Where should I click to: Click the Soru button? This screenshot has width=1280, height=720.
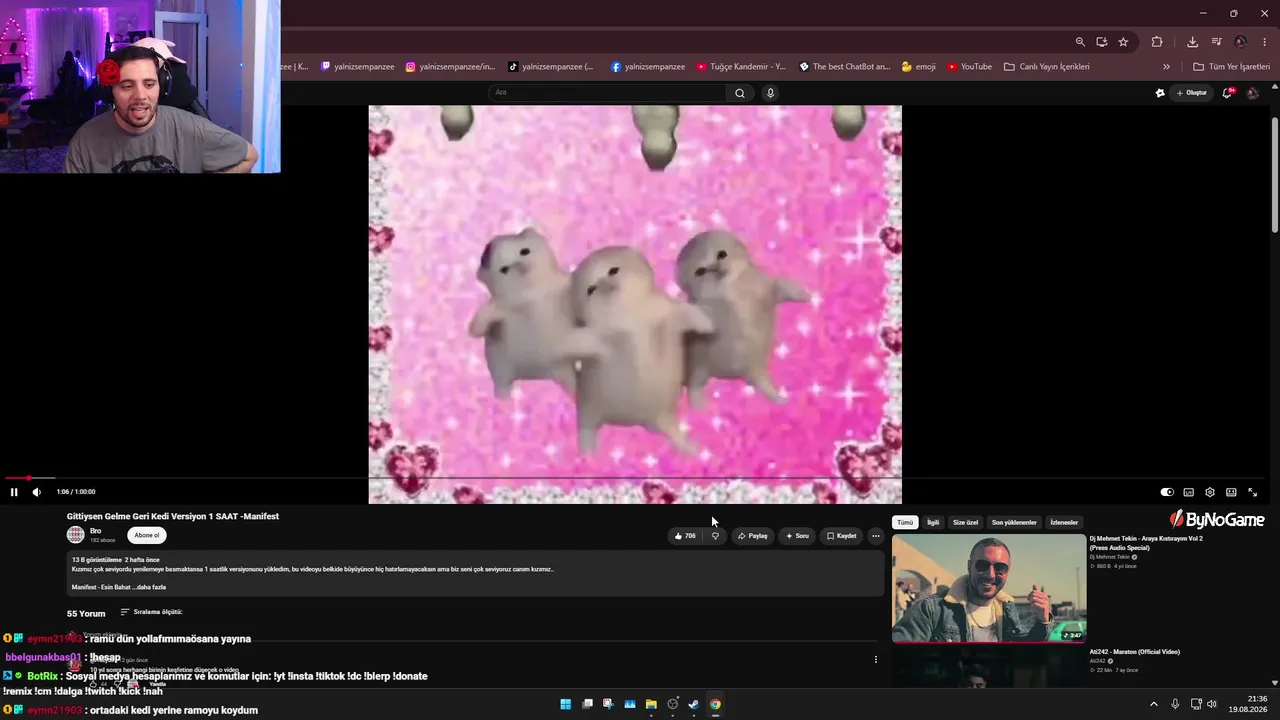point(797,536)
